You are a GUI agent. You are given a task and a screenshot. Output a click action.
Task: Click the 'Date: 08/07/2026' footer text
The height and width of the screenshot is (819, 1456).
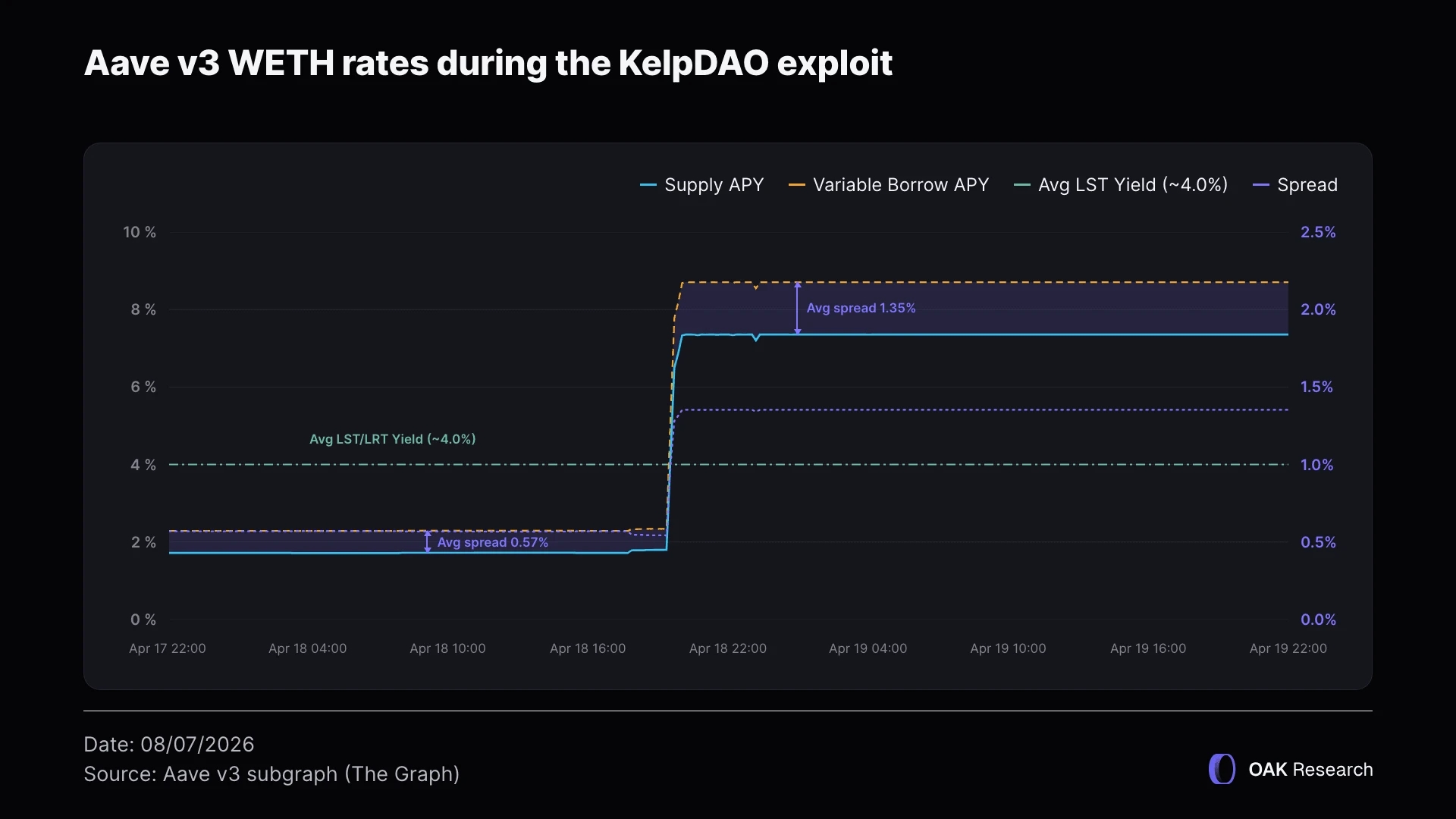point(169,745)
